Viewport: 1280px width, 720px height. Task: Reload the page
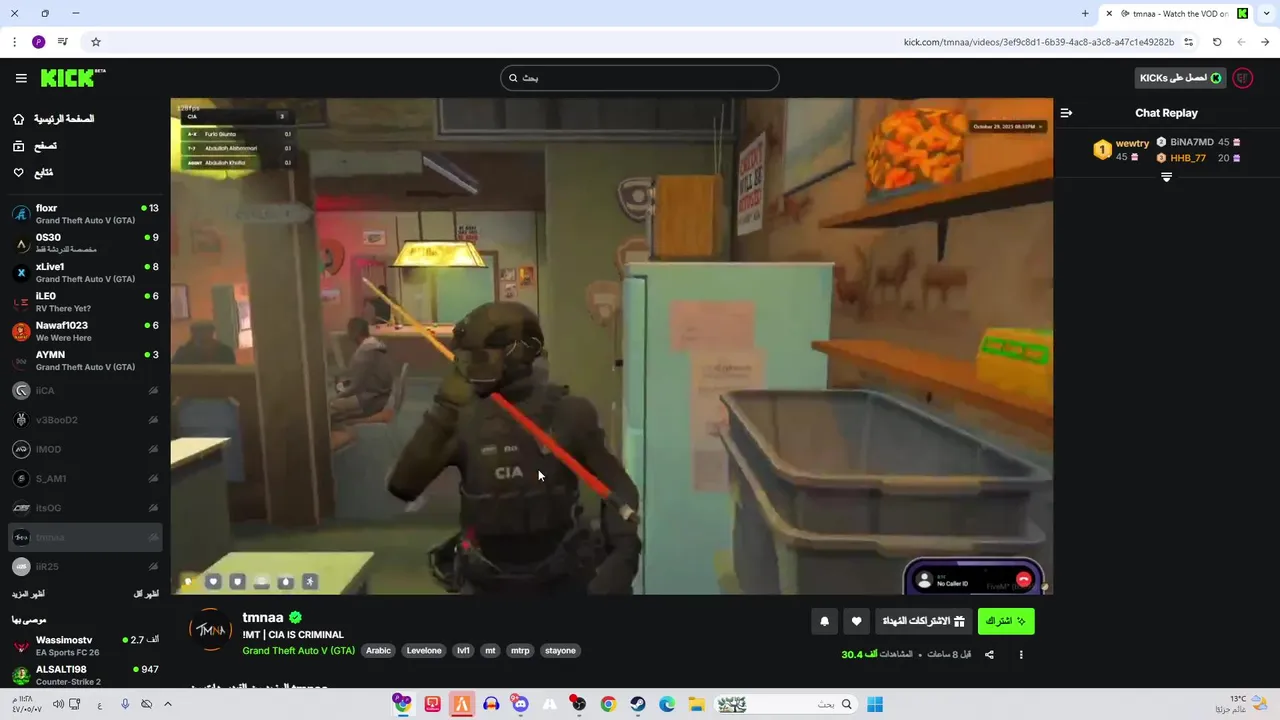pyautogui.click(x=1217, y=42)
